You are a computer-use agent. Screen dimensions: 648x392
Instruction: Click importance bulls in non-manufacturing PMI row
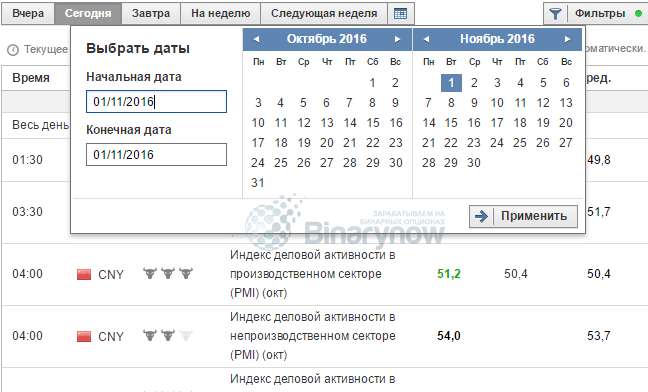pyautogui.click(x=168, y=335)
